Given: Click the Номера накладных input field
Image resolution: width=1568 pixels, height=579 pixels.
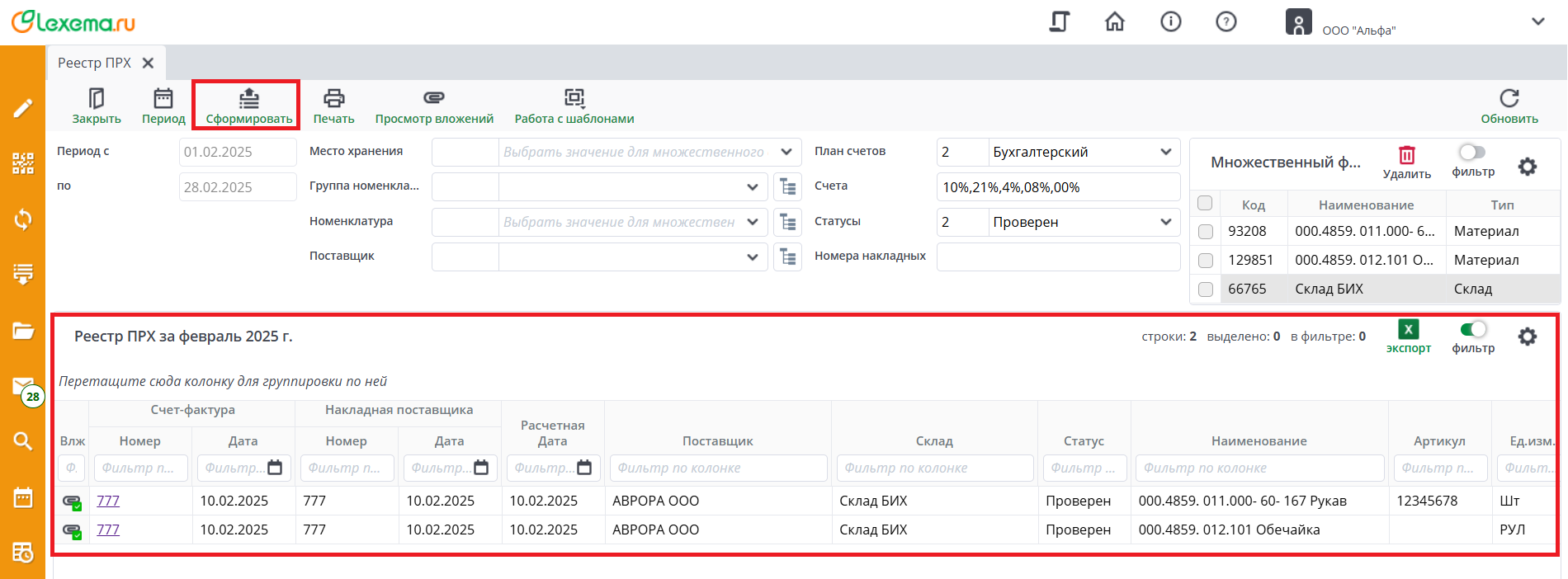Looking at the screenshot, I should point(1058,257).
